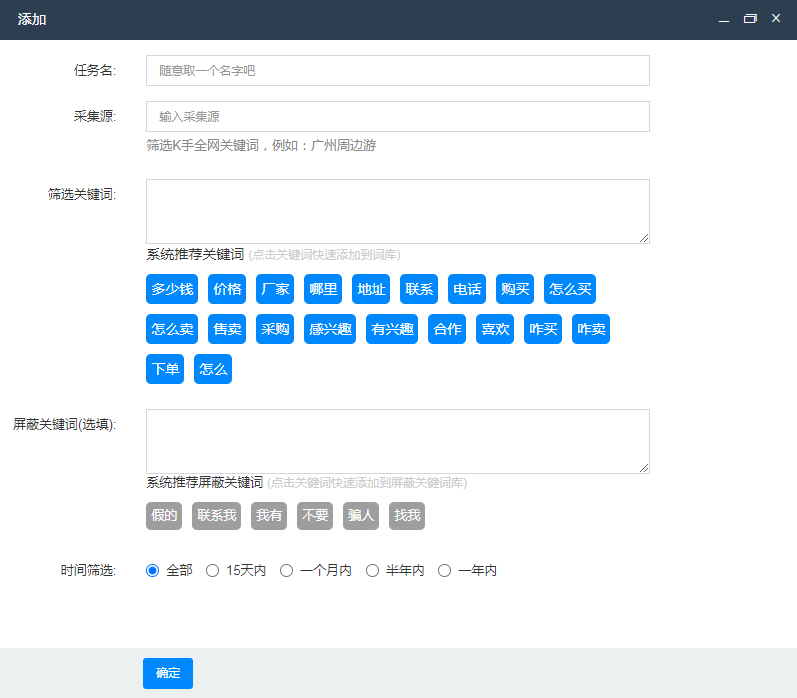Viewport: 797px width, 698px height.
Task: Click the 确定 confirm button
Action: coord(168,673)
